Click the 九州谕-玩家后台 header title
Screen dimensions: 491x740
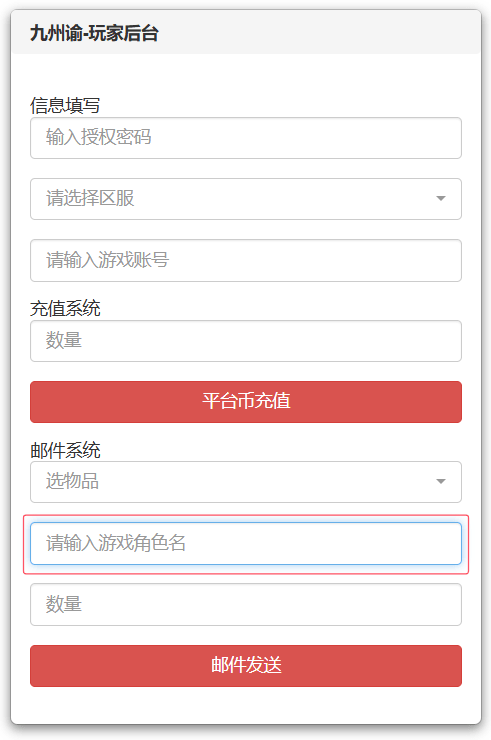(x=94, y=34)
